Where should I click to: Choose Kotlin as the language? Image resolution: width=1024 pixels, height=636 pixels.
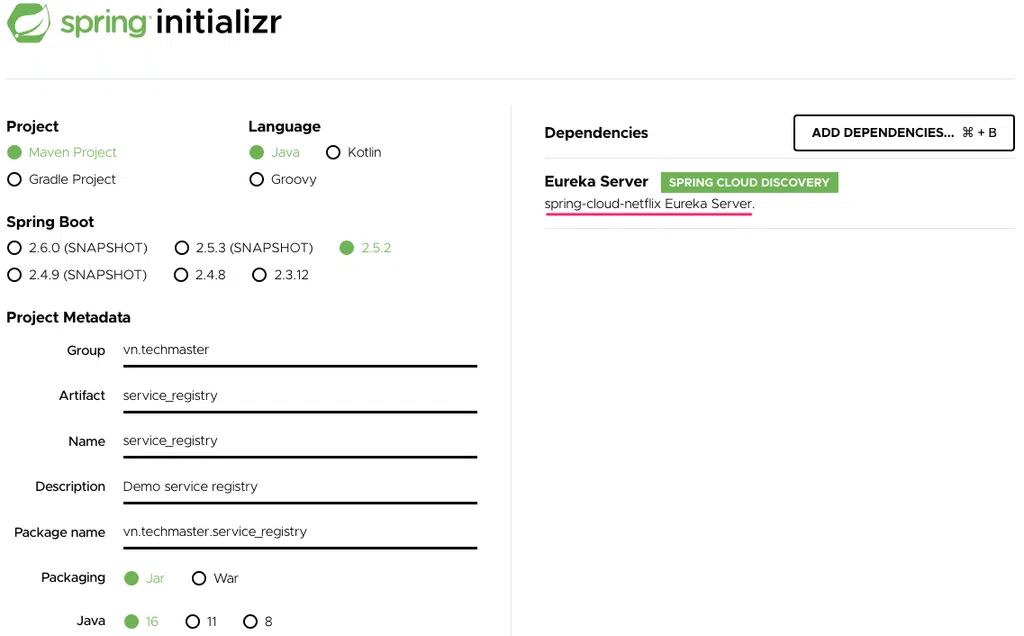coord(334,153)
